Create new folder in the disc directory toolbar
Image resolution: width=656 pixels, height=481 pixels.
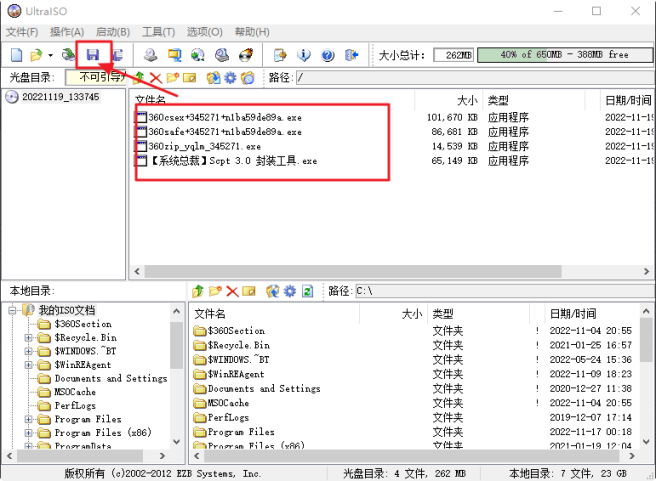(x=172, y=78)
